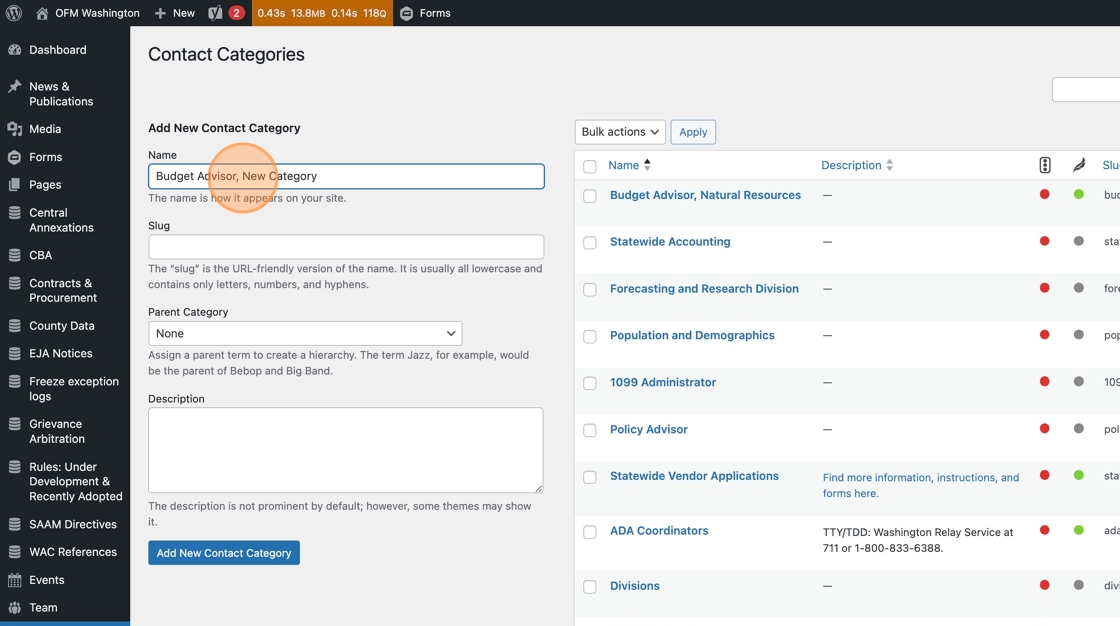
Task: Click the Yoast SEO score column icon
Action: click(1044, 165)
